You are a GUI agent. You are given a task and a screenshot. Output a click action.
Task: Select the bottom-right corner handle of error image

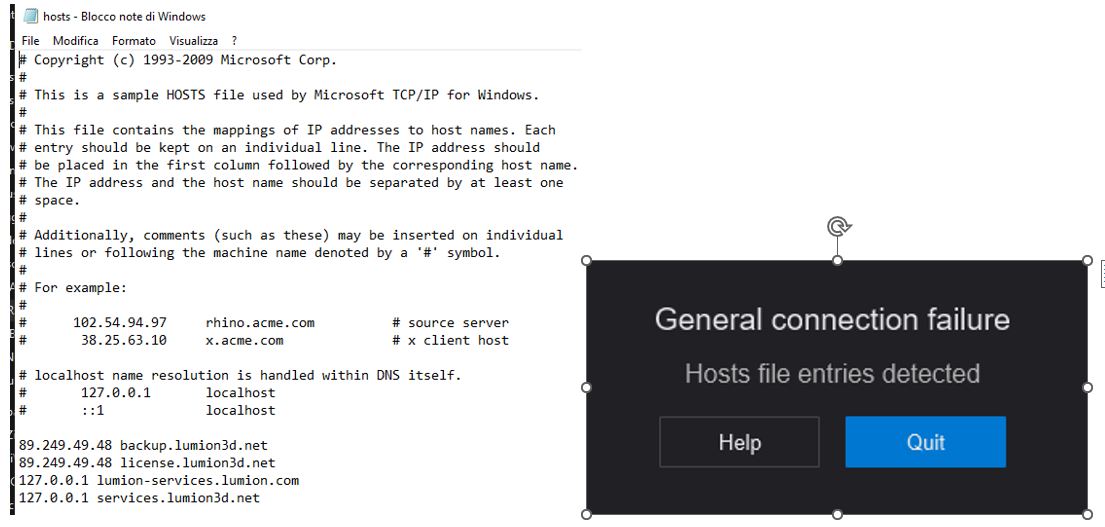click(x=1087, y=514)
